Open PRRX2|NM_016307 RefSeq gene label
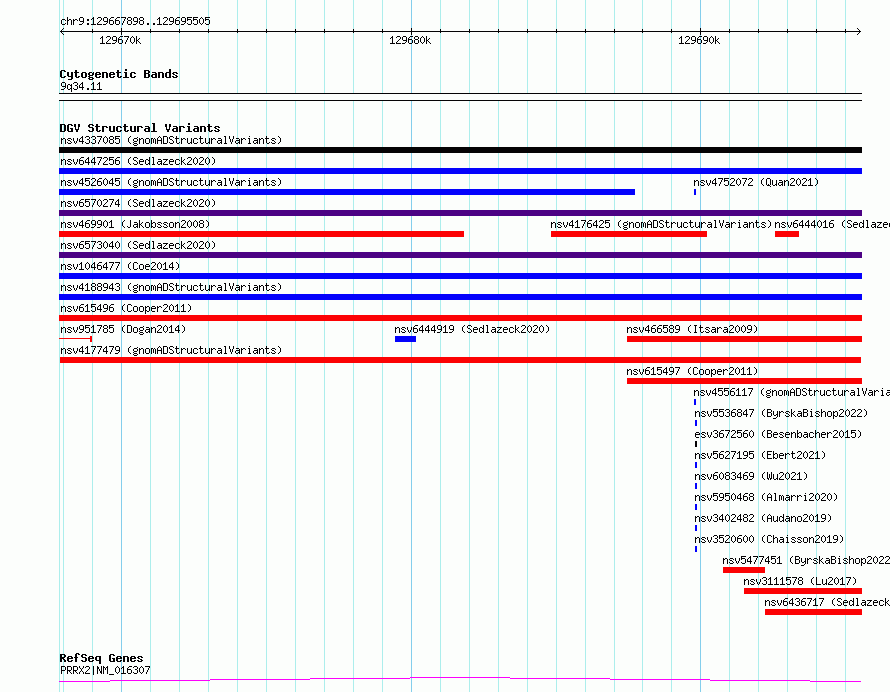This screenshot has height=692, width=890. point(105,670)
